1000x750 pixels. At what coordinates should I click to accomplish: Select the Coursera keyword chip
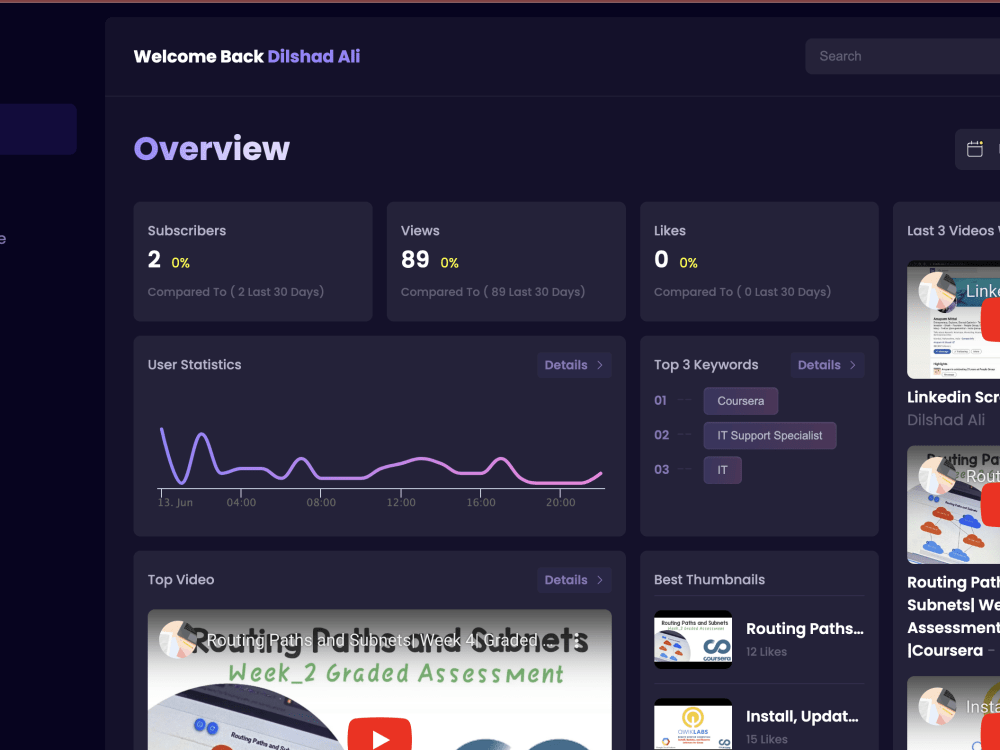click(740, 400)
